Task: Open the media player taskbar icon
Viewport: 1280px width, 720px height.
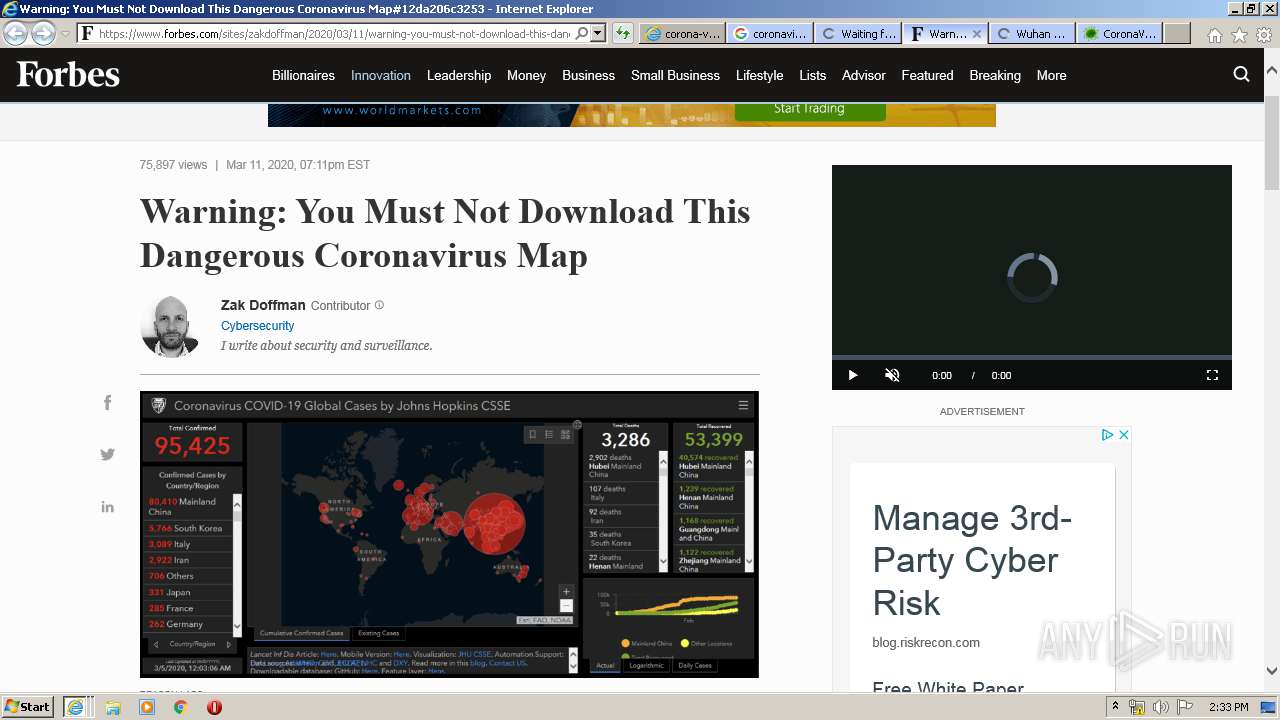Action: click(x=147, y=707)
